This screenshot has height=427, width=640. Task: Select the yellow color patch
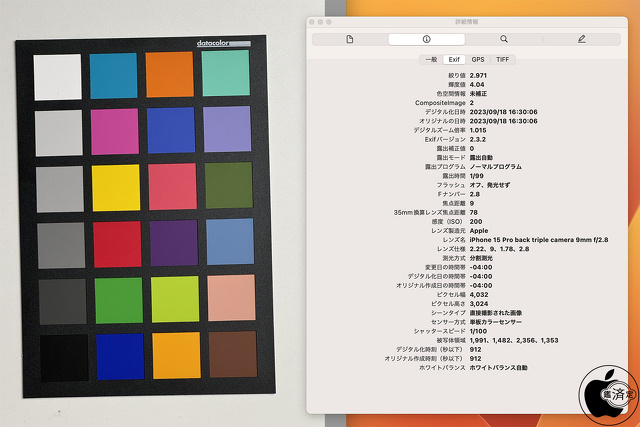(x=114, y=187)
